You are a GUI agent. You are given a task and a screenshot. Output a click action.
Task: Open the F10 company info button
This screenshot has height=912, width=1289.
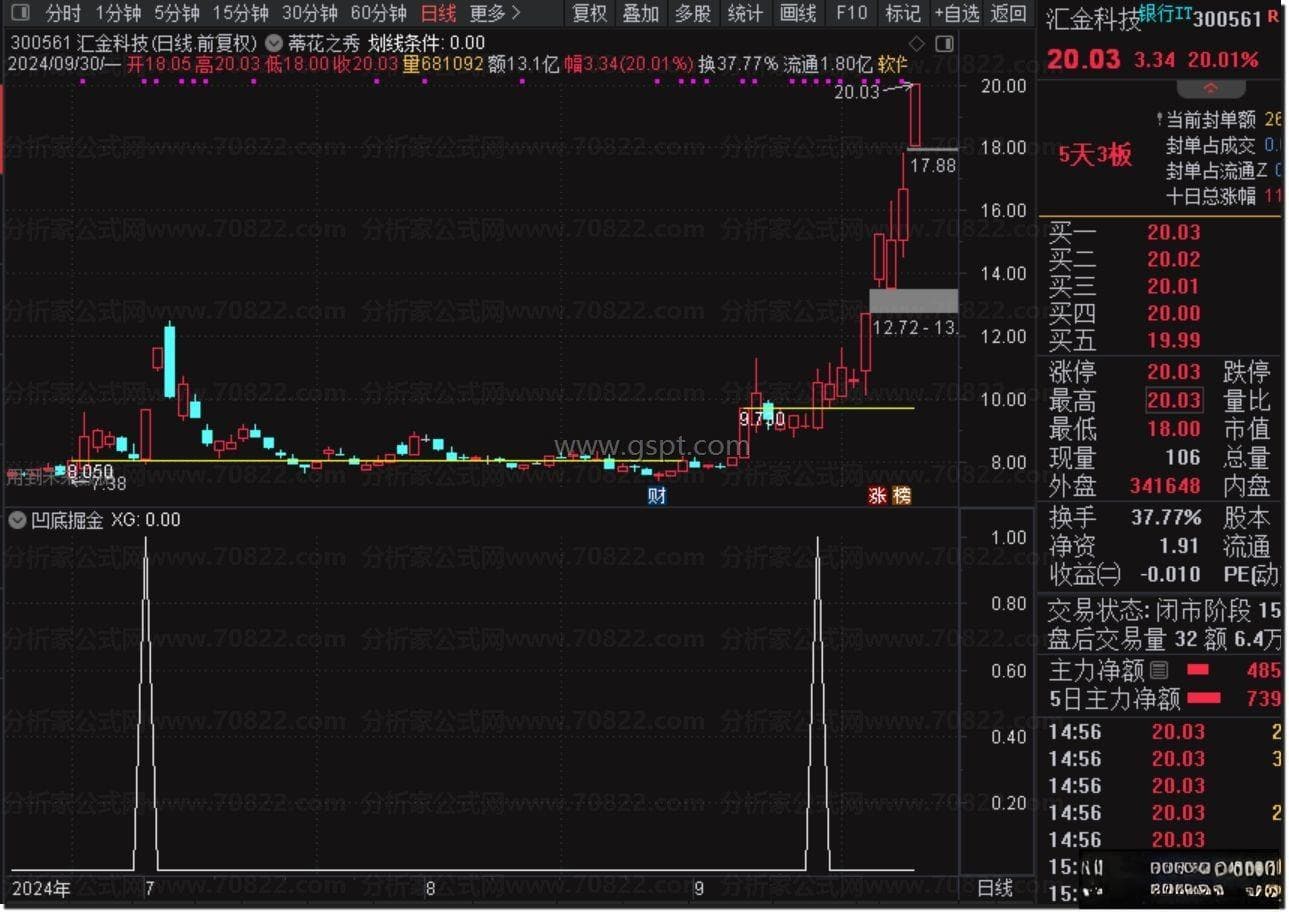[851, 14]
